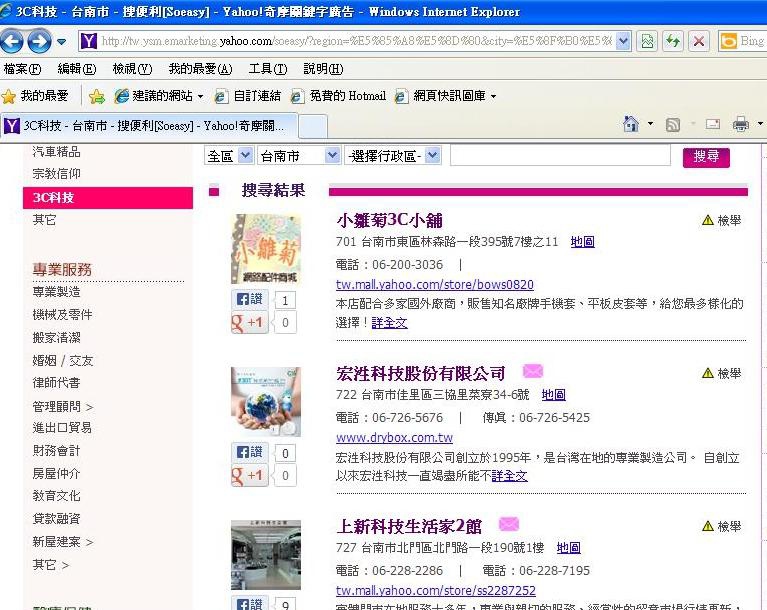767x610 pixels.
Task: Select 汽車精品 category in sidebar
Action: (56, 152)
